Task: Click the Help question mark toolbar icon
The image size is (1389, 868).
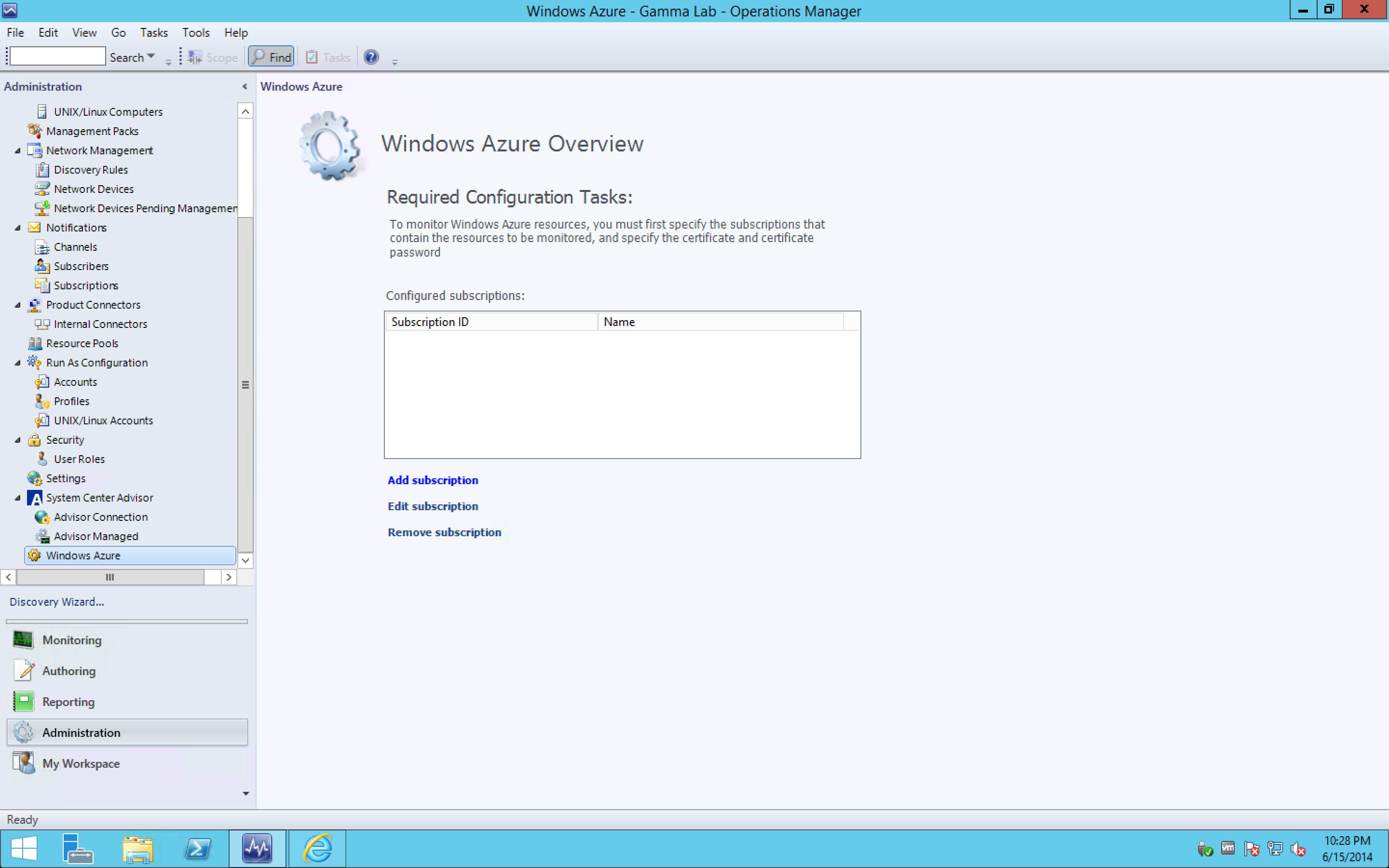Action: point(371,57)
